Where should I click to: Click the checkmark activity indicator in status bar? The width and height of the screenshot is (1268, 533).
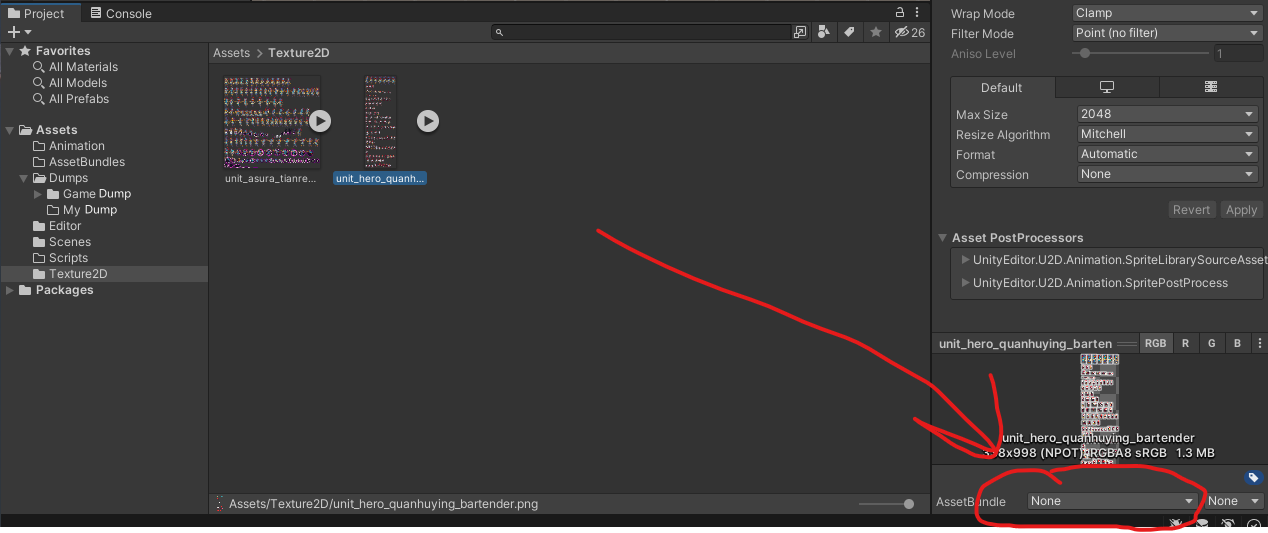pos(1253,525)
